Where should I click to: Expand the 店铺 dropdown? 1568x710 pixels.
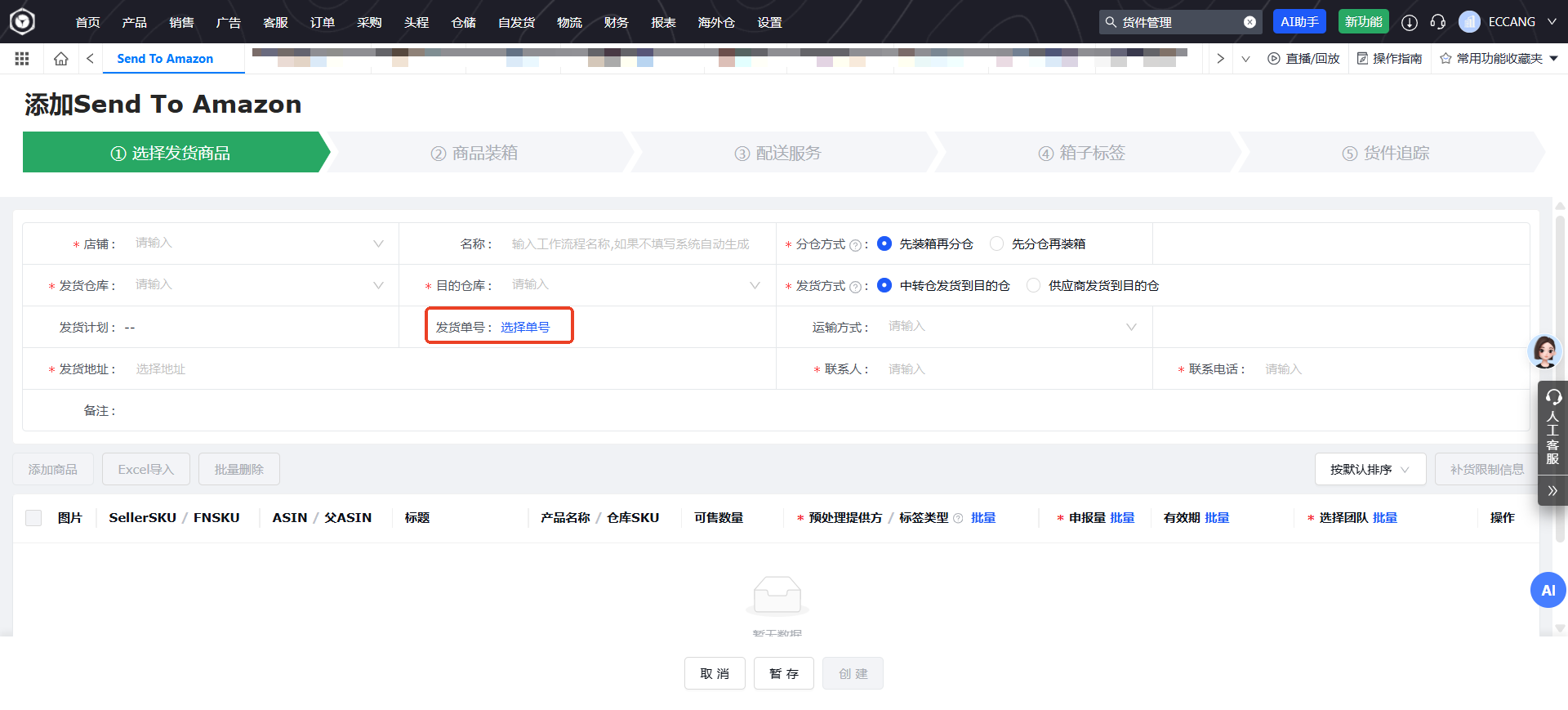point(378,243)
